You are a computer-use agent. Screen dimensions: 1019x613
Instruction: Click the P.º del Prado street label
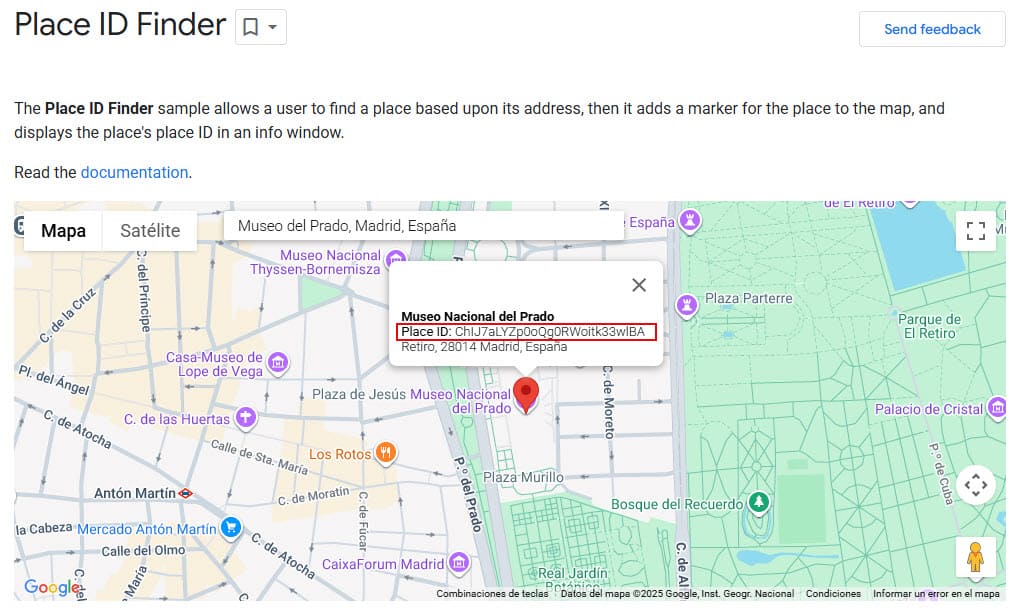[469, 494]
